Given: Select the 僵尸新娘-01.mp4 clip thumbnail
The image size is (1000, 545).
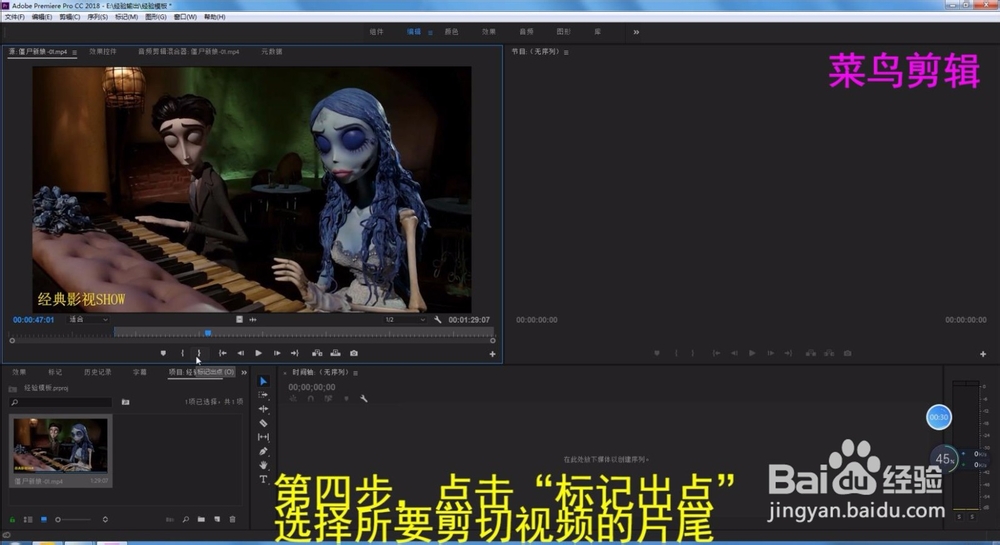Looking at the screenshot, I should pyautogui.click(x=61, y=444).
